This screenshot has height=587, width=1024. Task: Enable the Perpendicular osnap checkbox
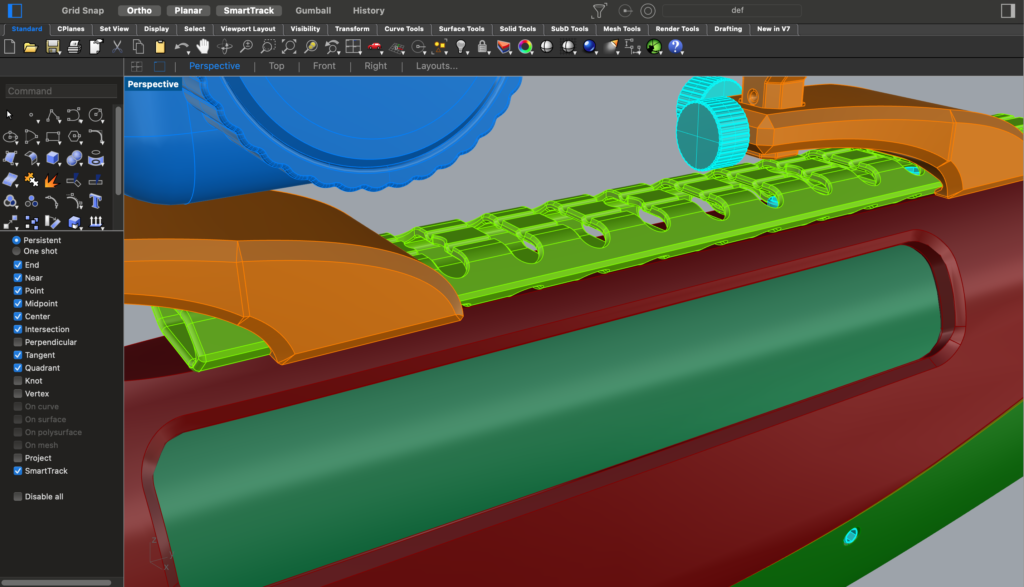(18, 342)
